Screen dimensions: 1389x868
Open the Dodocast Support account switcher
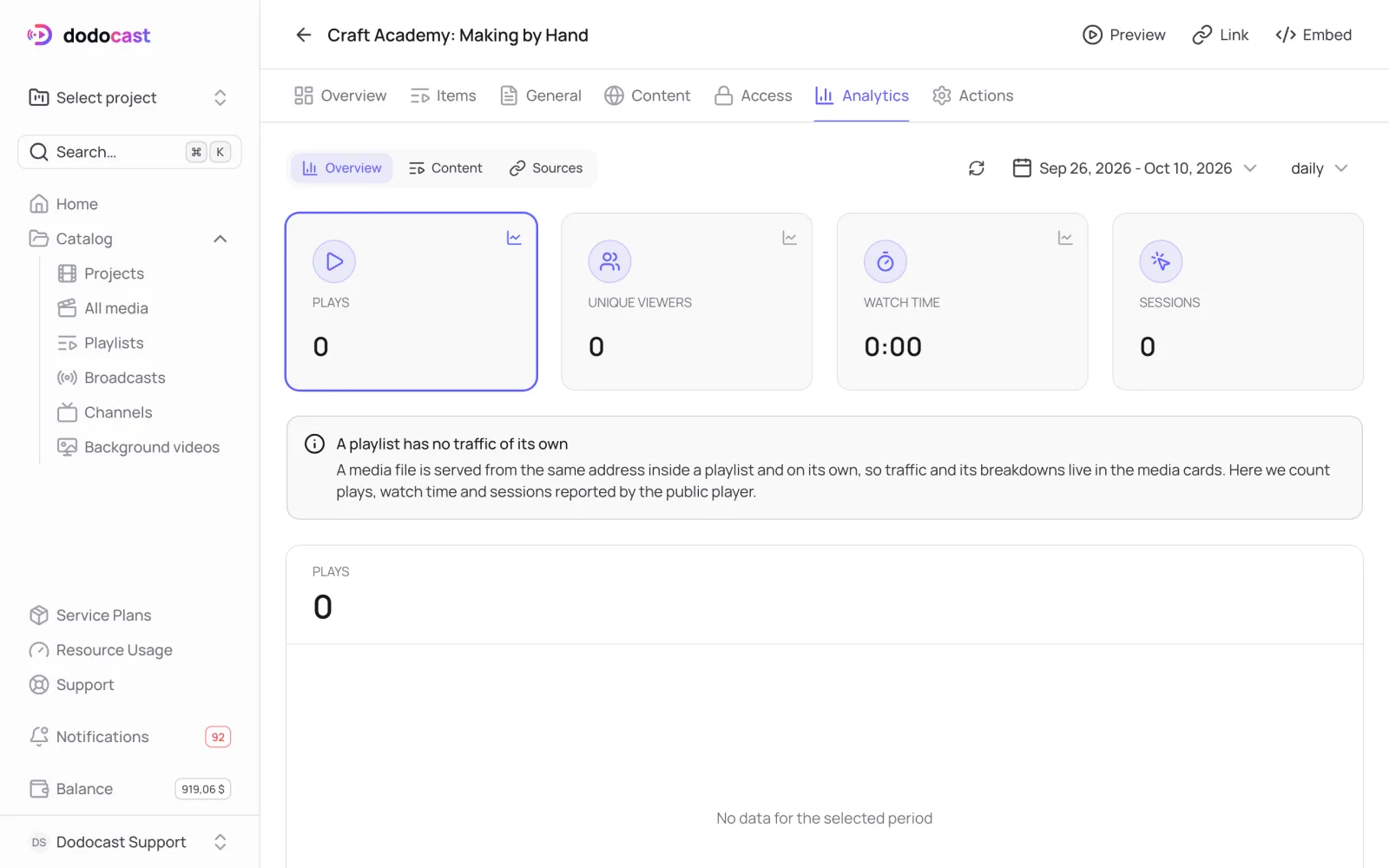130,842
